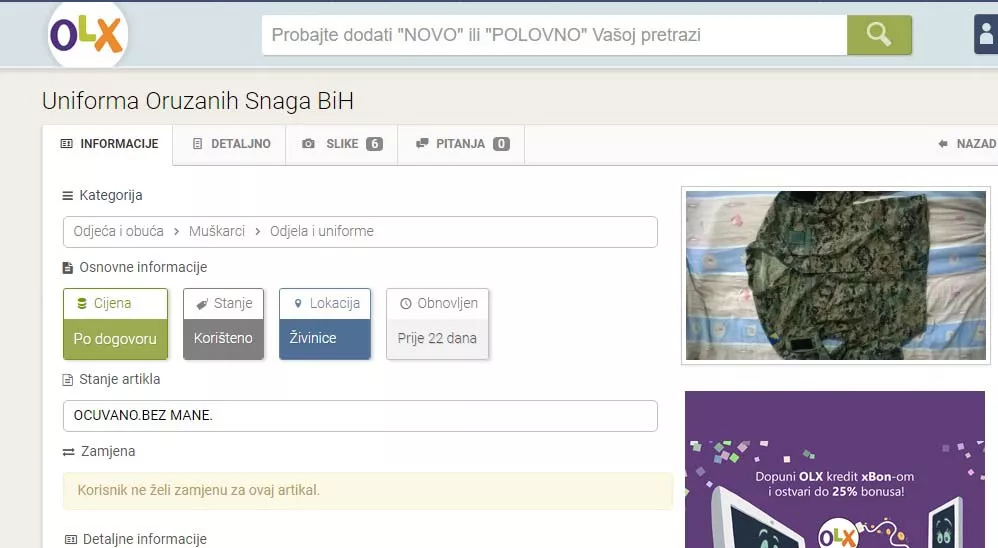Click the camera icon on Slike tab
The width and height of the screenshot is (998, 548).
coord(309,144)
